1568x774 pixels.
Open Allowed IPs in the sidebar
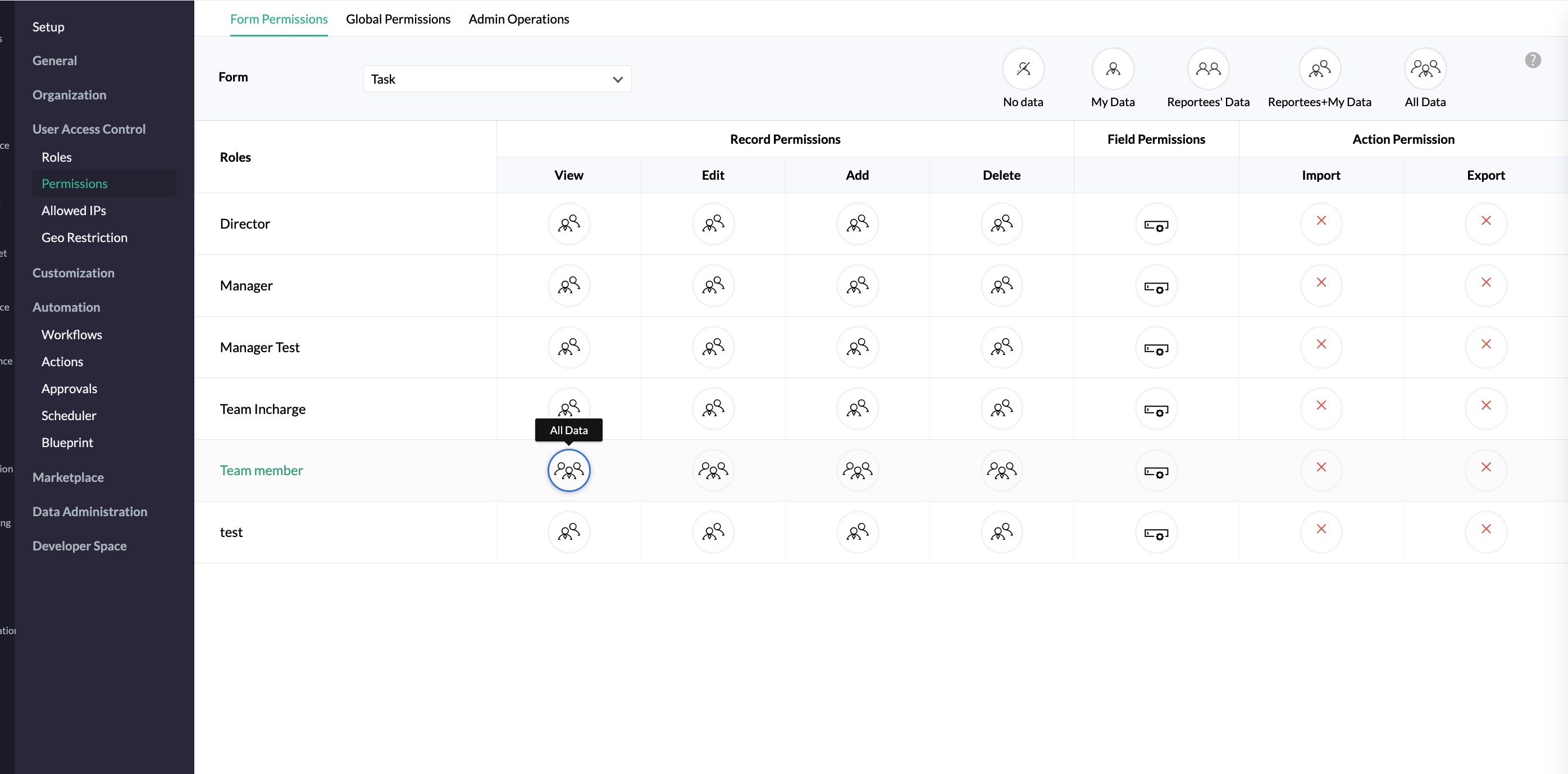pos(74,211)
